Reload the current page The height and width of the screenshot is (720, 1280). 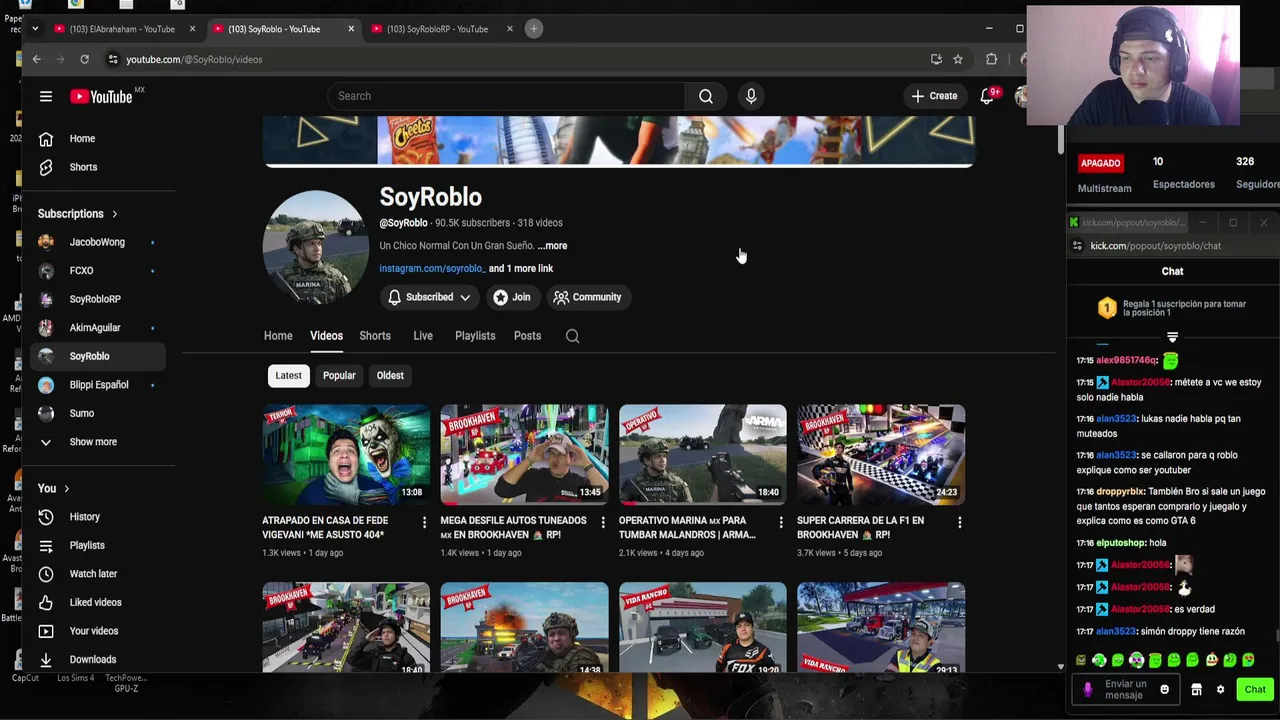click(x=85, y=59)
